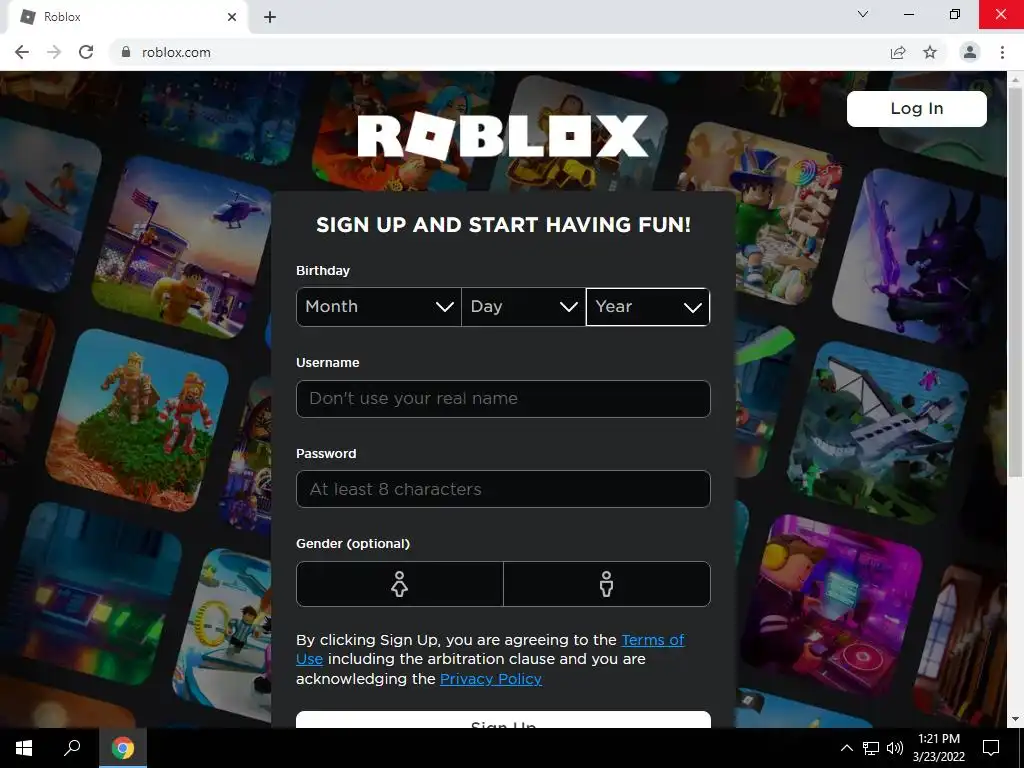Click the helicopter game thumbnail
Image resolution: width=1024 pixels, height=768 pixels.
183,248
